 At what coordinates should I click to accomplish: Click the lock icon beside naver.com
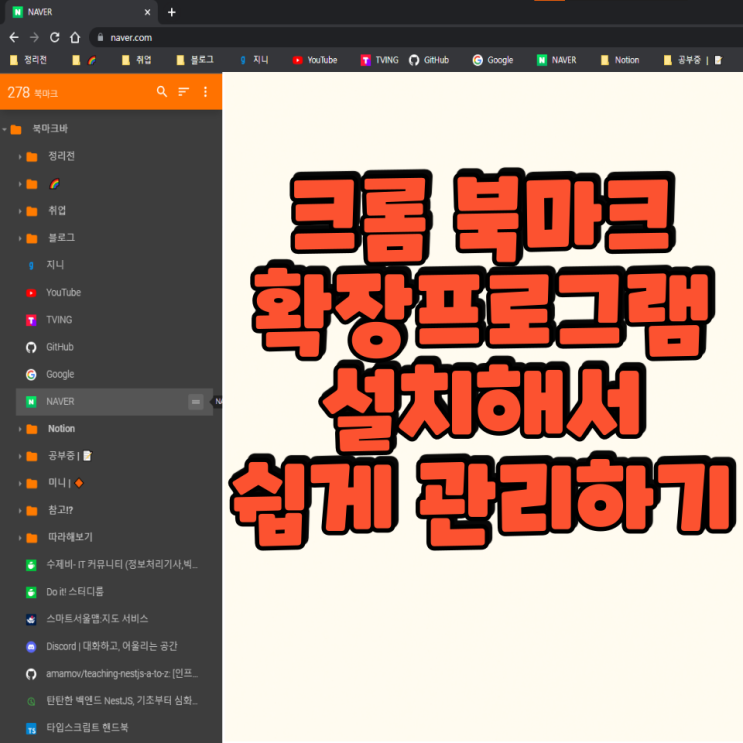pos(100,37)
